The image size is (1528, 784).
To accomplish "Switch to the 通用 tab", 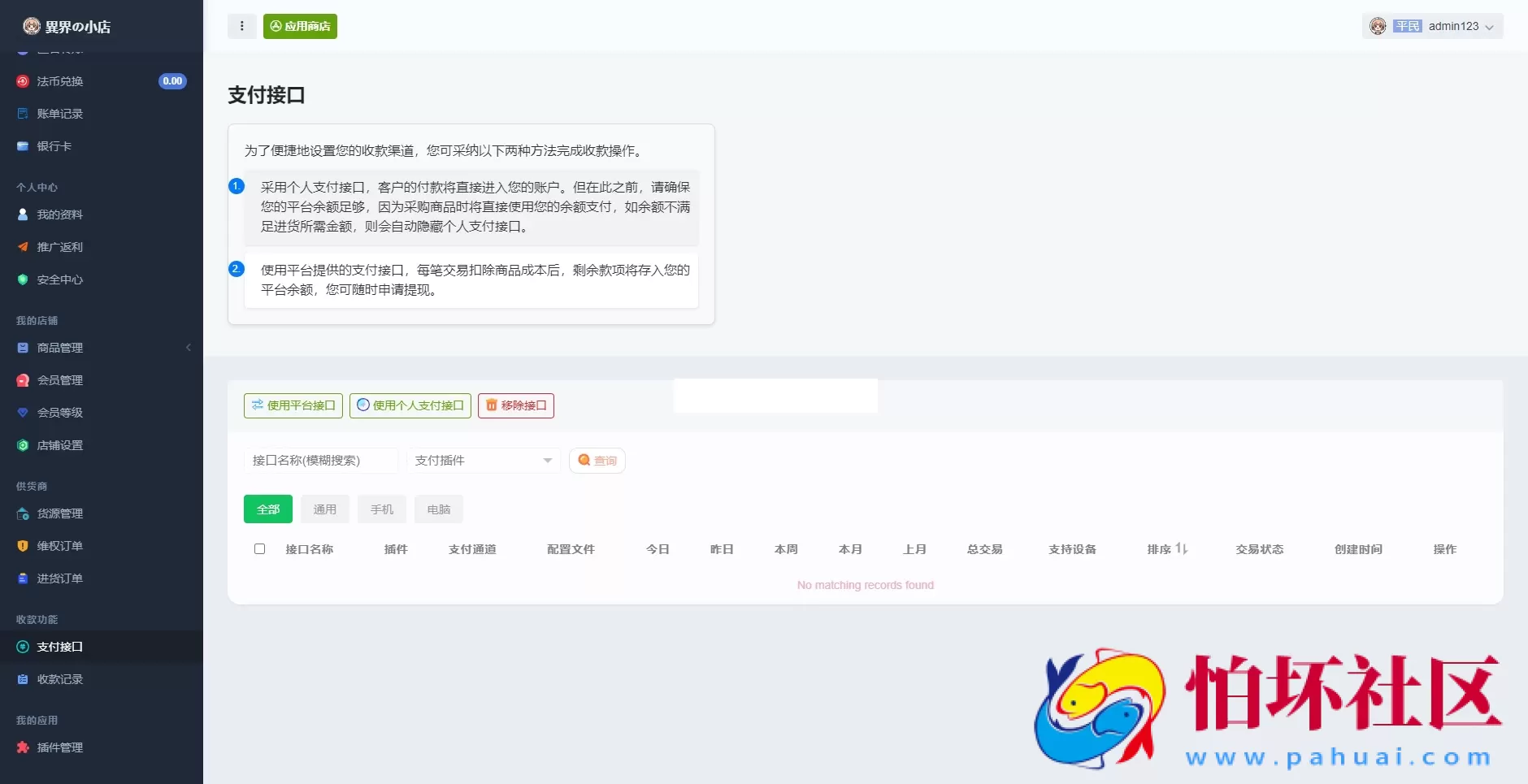I will point(324,509).
